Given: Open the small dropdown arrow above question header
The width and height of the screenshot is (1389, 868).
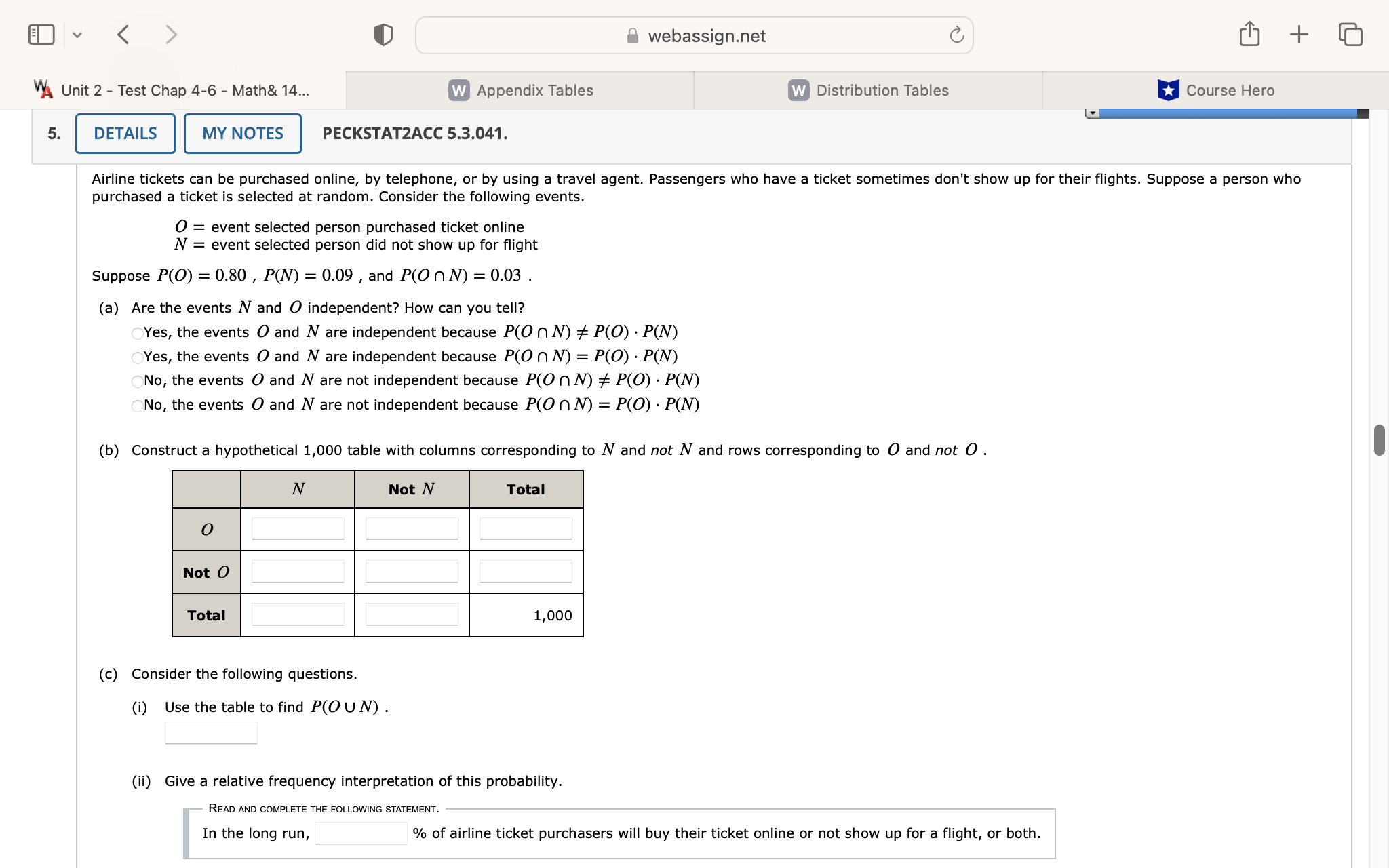Looking at the screenshot, I should click(1092, 113).
